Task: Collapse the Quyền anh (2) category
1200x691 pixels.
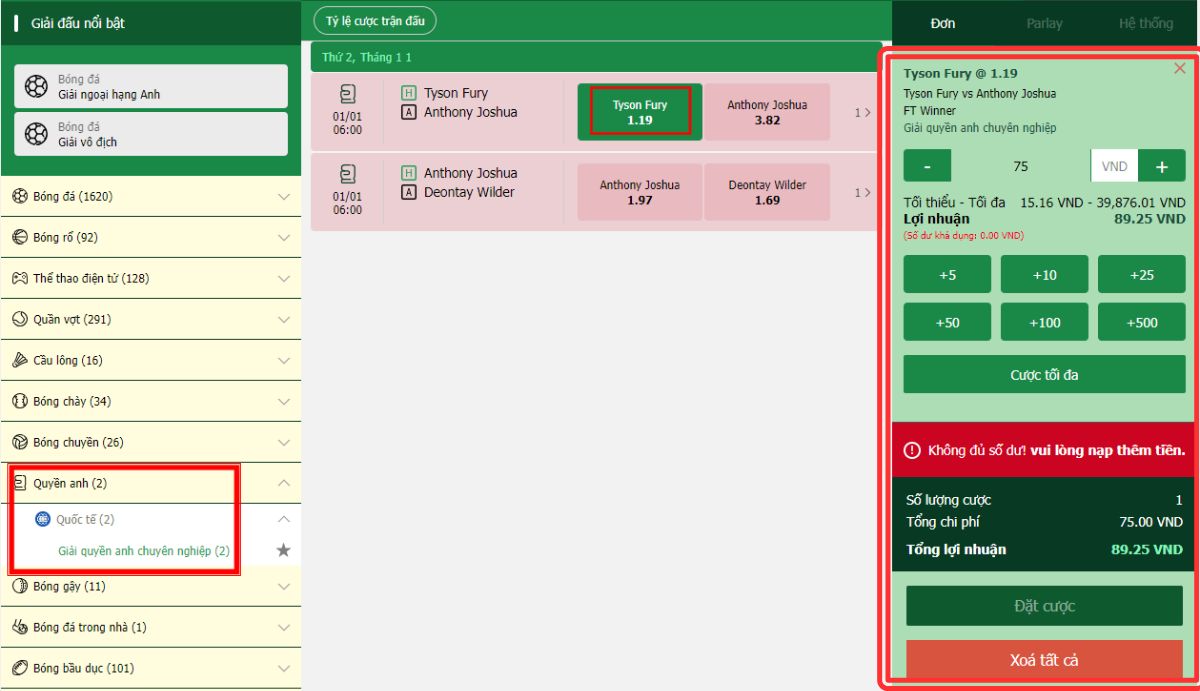Action: [x=283, y=483]
